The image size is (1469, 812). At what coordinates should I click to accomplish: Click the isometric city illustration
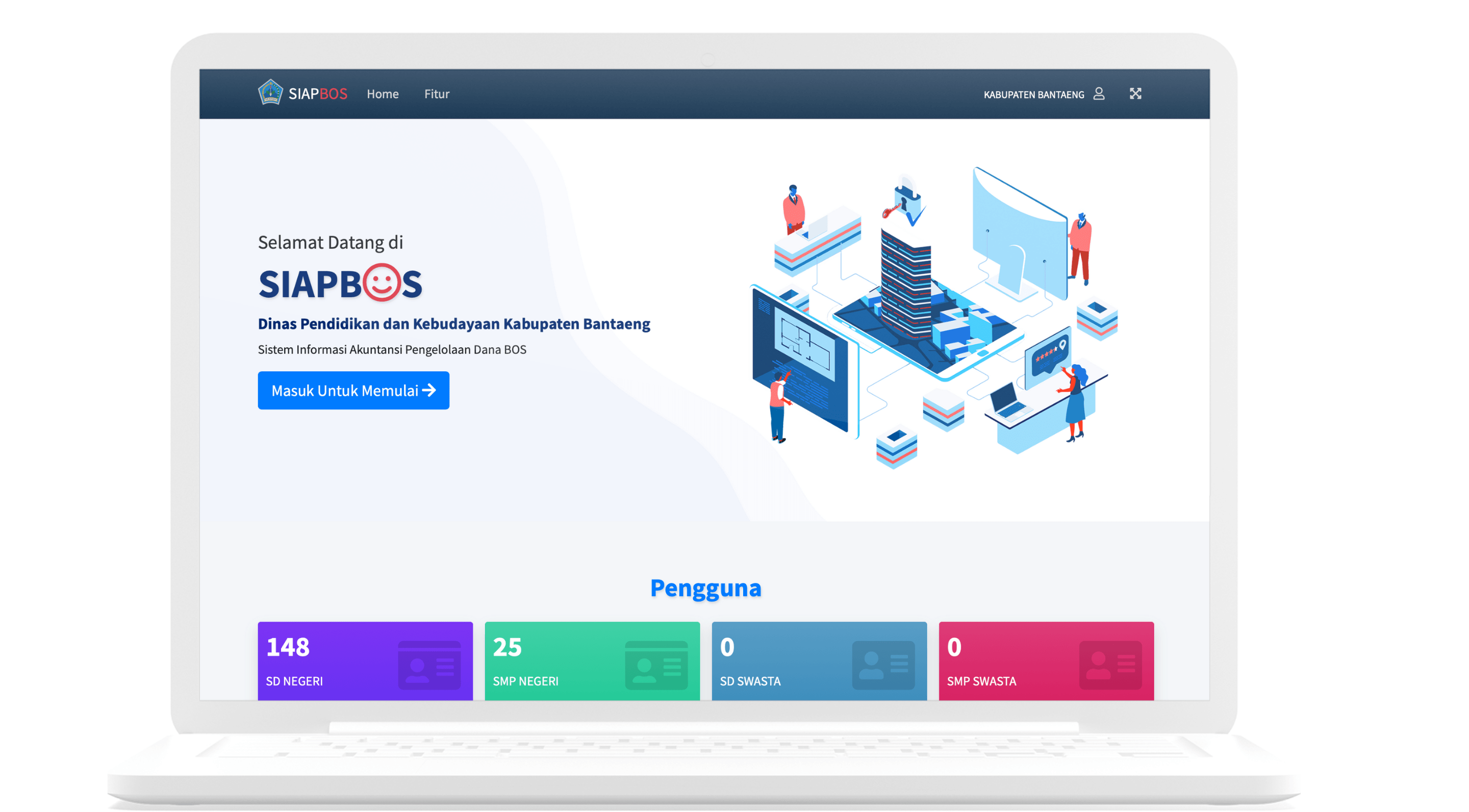[934, 318]
